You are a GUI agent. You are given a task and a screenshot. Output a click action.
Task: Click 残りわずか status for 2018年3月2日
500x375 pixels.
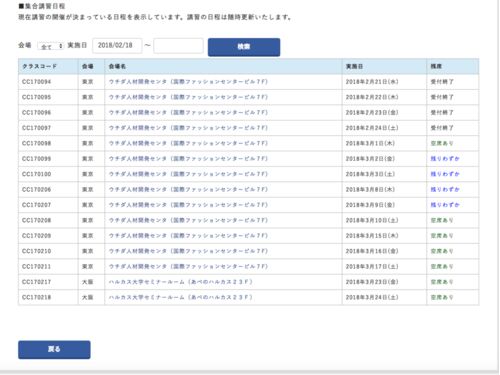click(445, 158)
